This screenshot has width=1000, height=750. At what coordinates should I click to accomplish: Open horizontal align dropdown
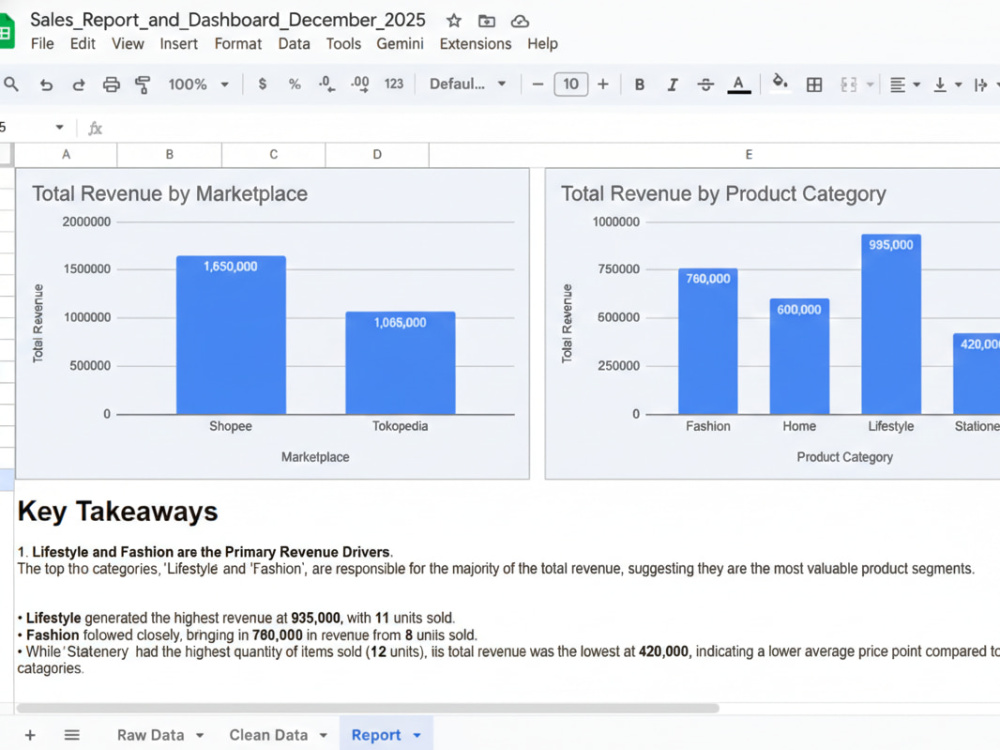pos(904,84)
